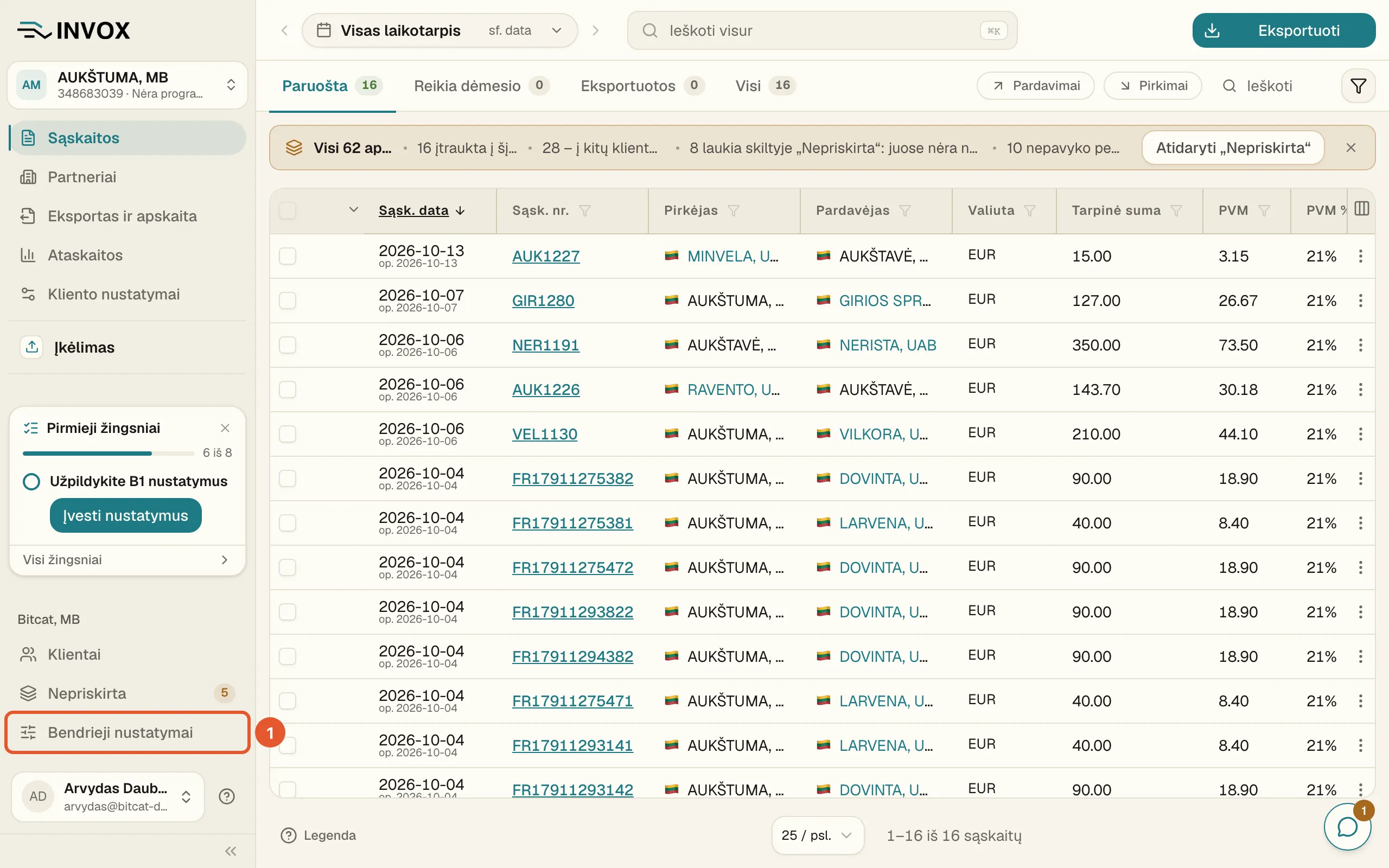This screenshot has width=1389, height=868.
Task: Click the Pirmieji žingsniai progress bar
Action: point(109,454)
